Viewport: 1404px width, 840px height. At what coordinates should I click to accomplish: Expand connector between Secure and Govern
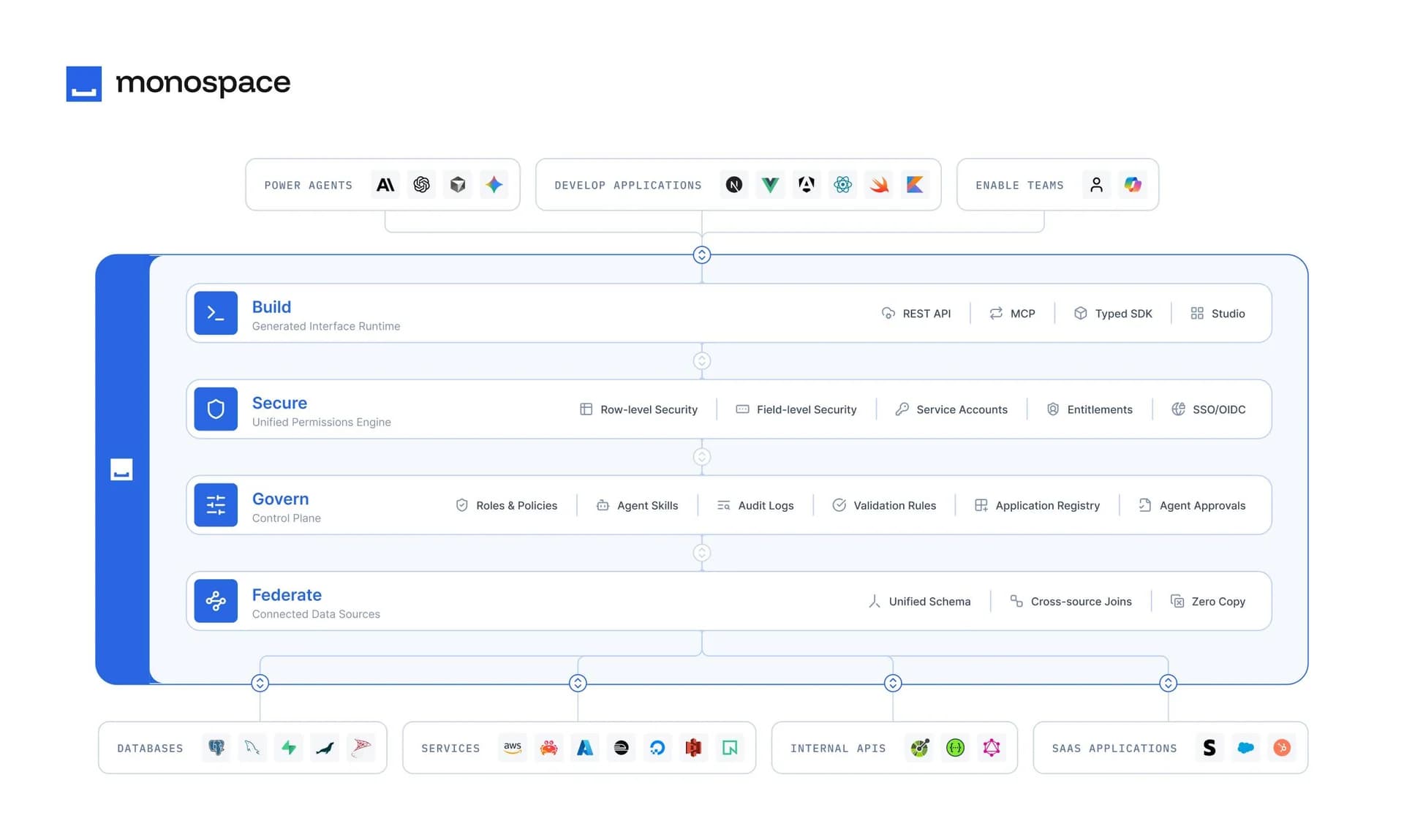(702, 457)
